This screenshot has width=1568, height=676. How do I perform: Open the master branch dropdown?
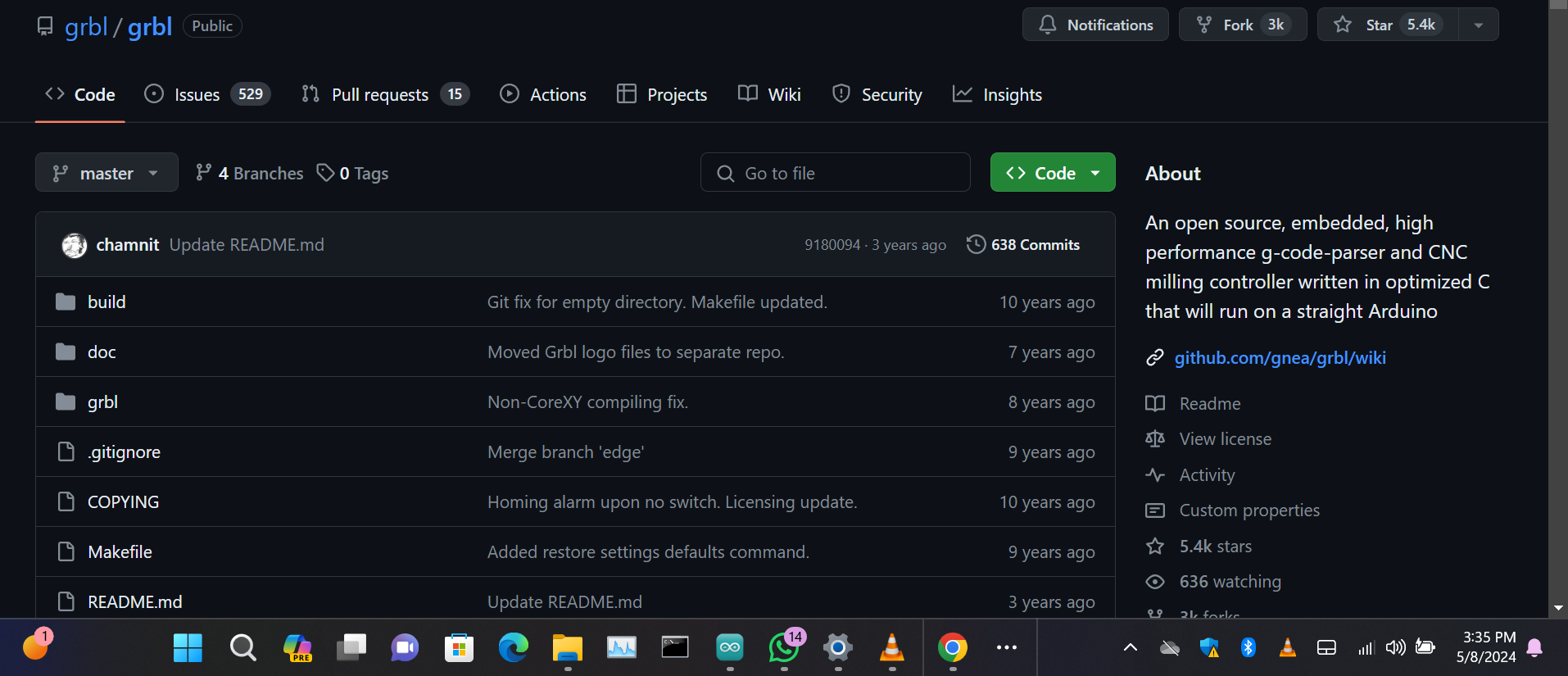106,173
